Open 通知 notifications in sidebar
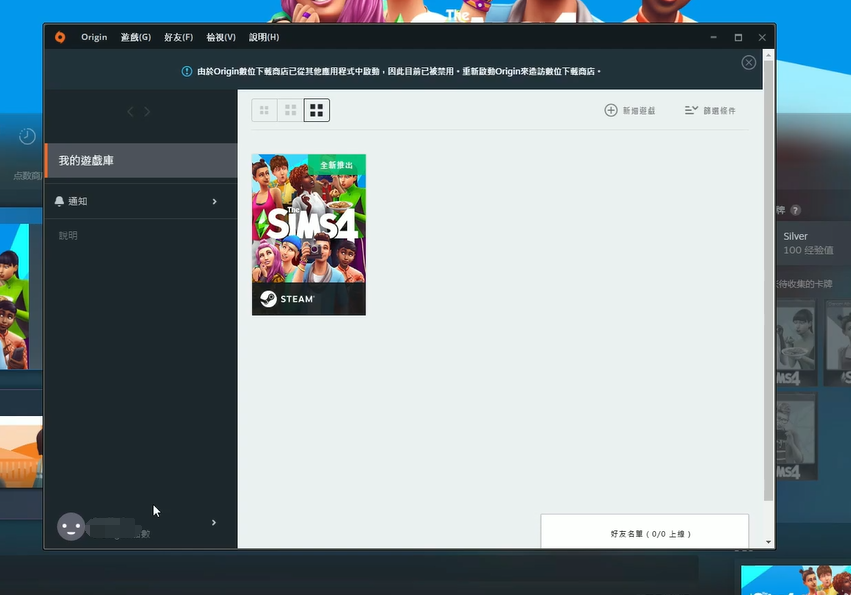Screen dimensions: 851x595 click(141, 201)
